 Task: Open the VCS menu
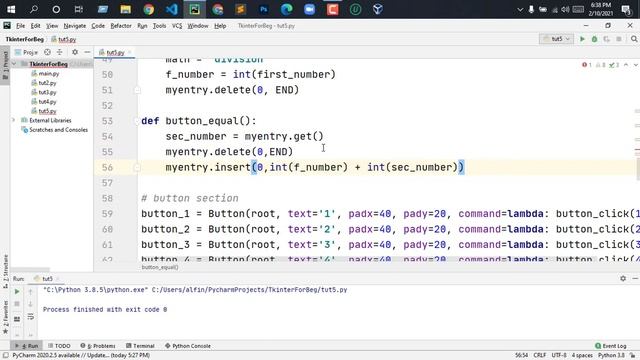pos(177,26)
